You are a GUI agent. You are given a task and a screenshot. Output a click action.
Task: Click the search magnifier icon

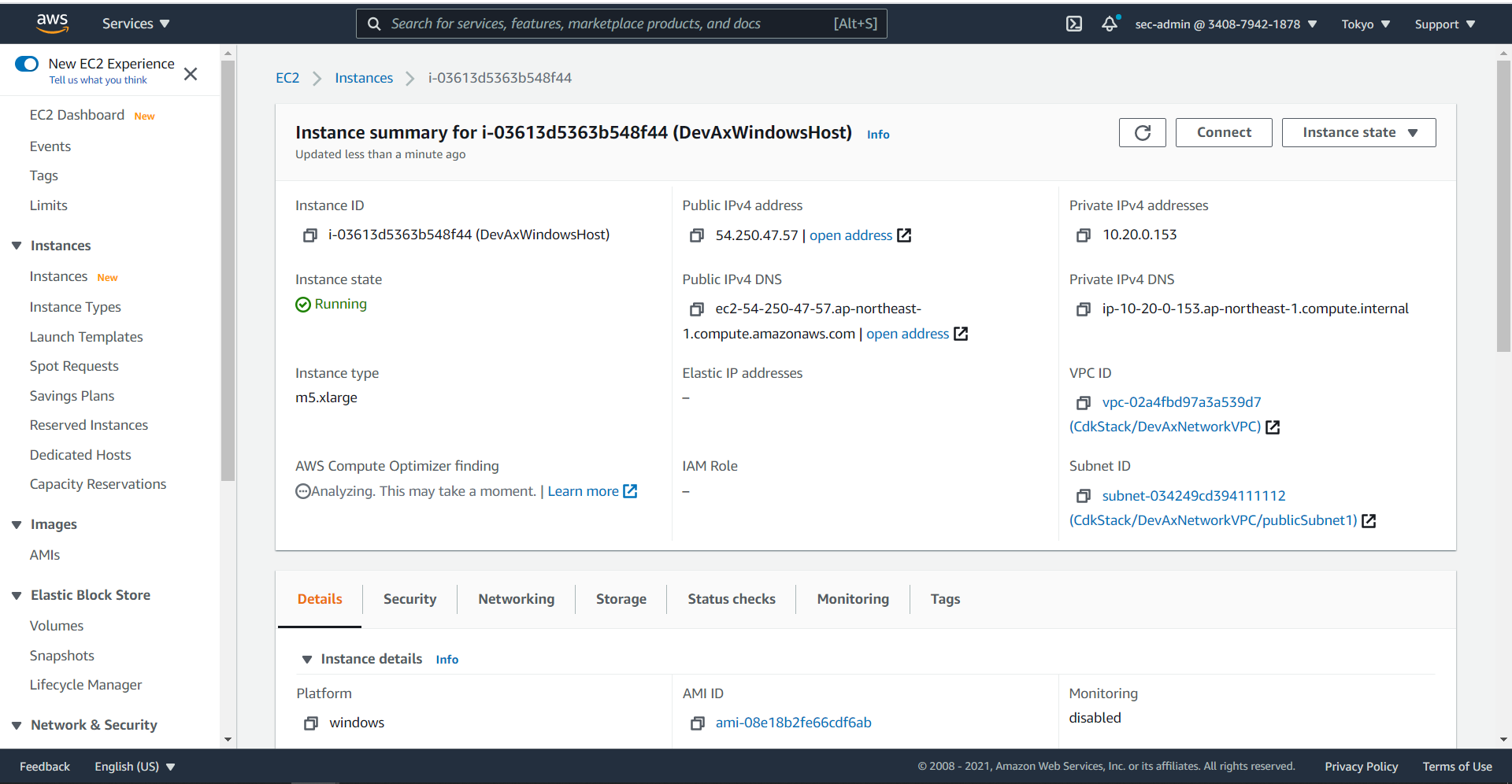pos(374,24)
